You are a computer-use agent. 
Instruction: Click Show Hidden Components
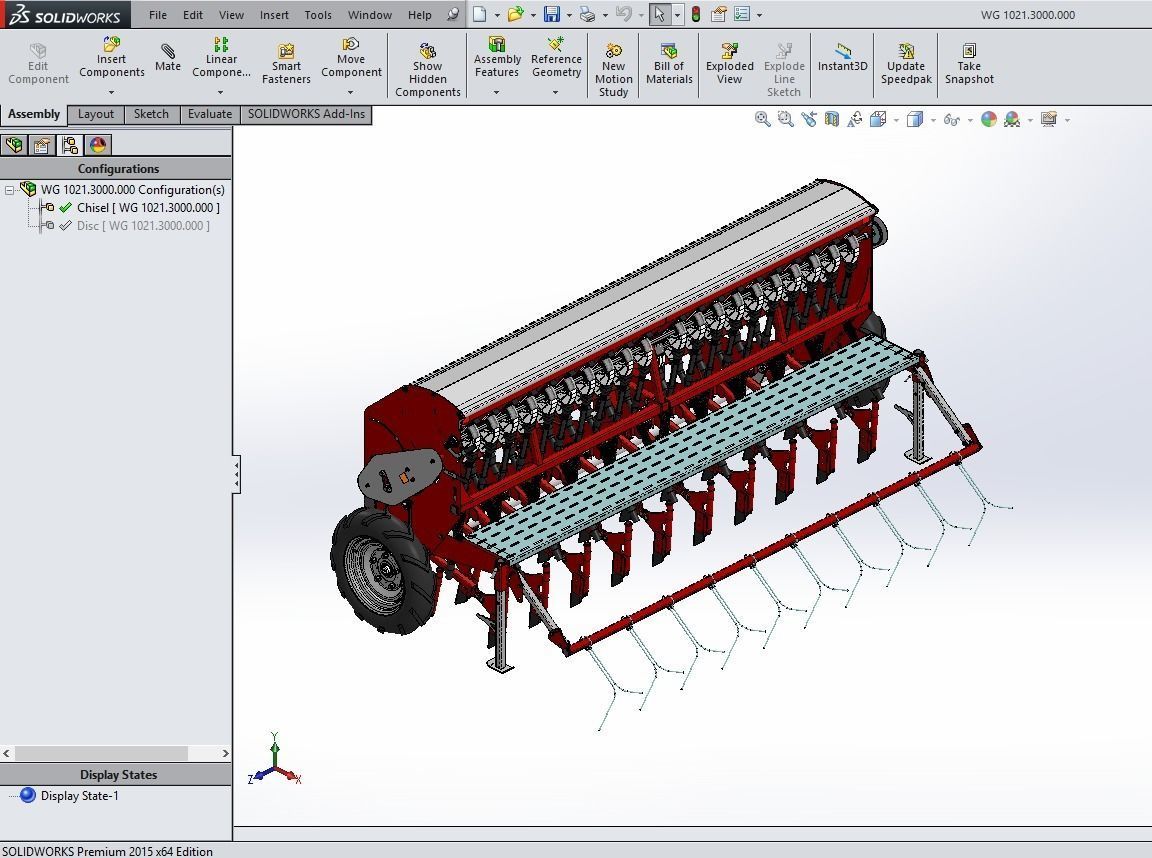pos(428,70)
